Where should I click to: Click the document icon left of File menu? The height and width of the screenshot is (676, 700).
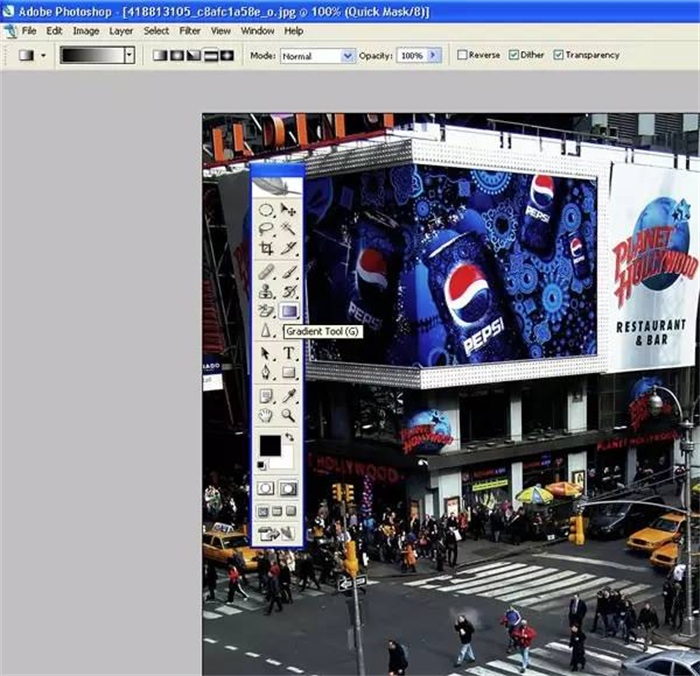[10, 31]
